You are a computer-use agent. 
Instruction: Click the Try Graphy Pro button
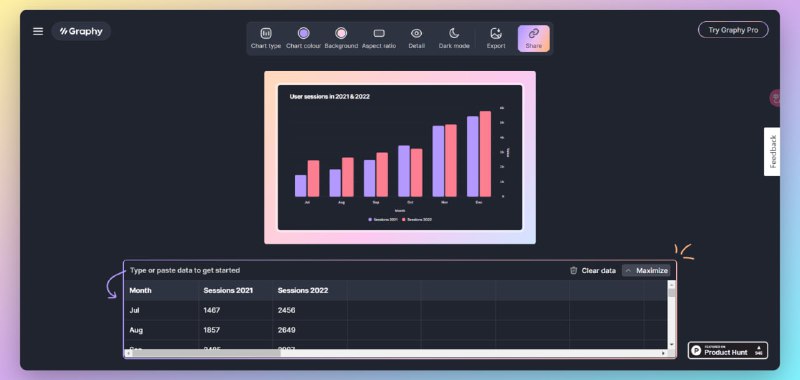click(x=733, y=30)
